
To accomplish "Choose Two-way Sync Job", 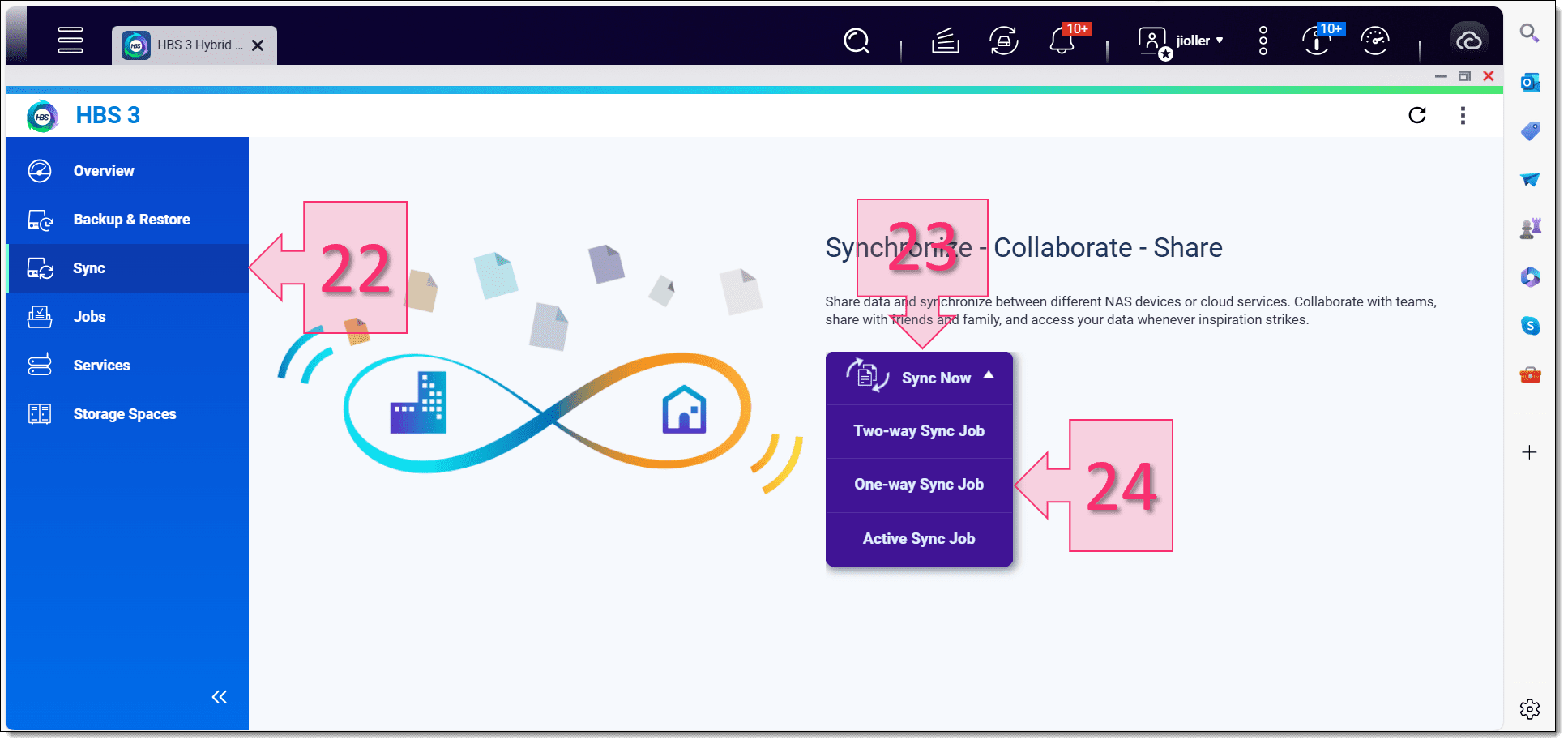I will [919, 431].
